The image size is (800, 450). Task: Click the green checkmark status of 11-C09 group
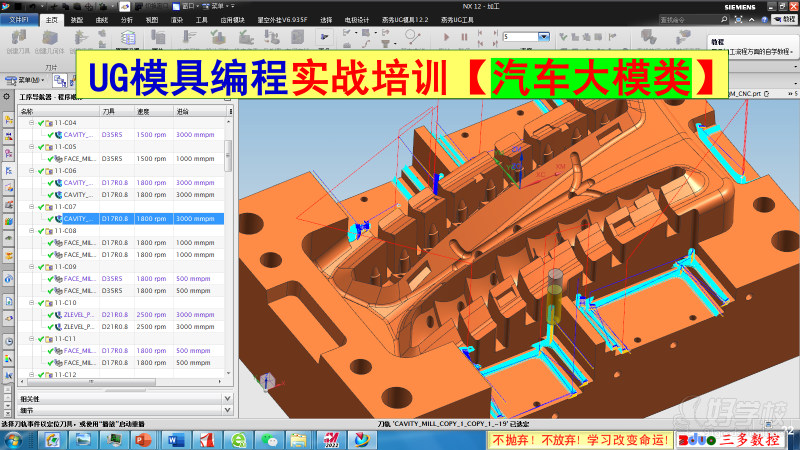[x=39, y=267]
